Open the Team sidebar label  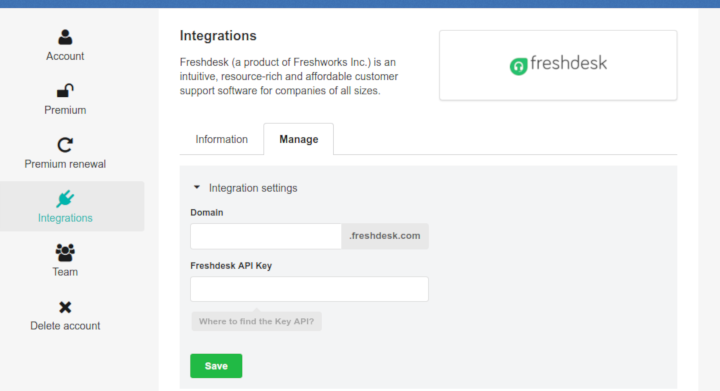pyautogui.click(x=65, y=272)
